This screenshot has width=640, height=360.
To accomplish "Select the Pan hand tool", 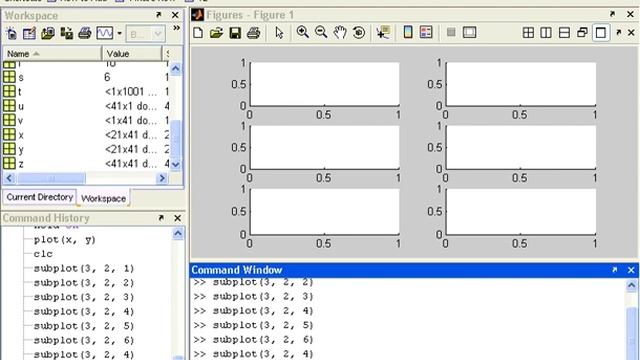I will [x=340, y=32].
